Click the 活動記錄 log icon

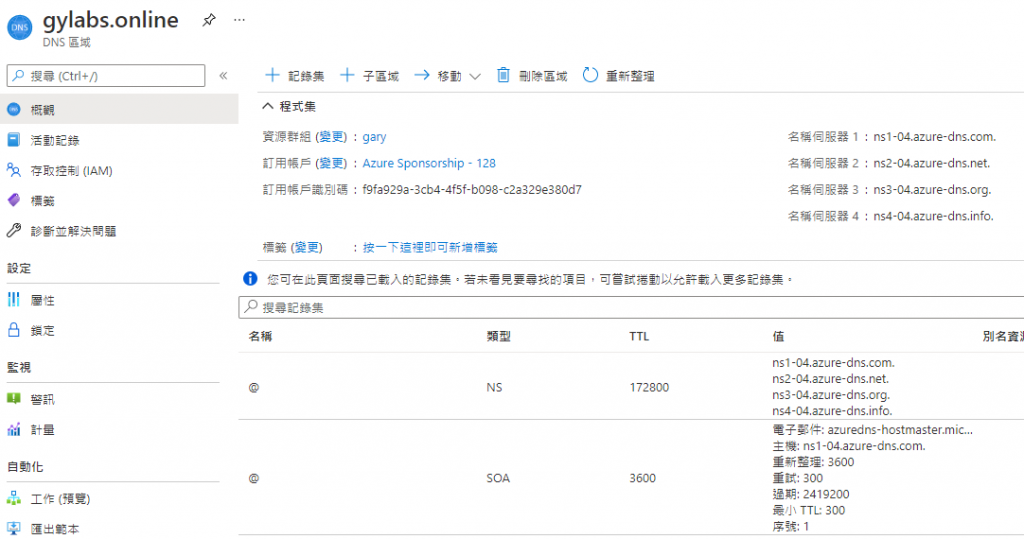coord(14,139)
